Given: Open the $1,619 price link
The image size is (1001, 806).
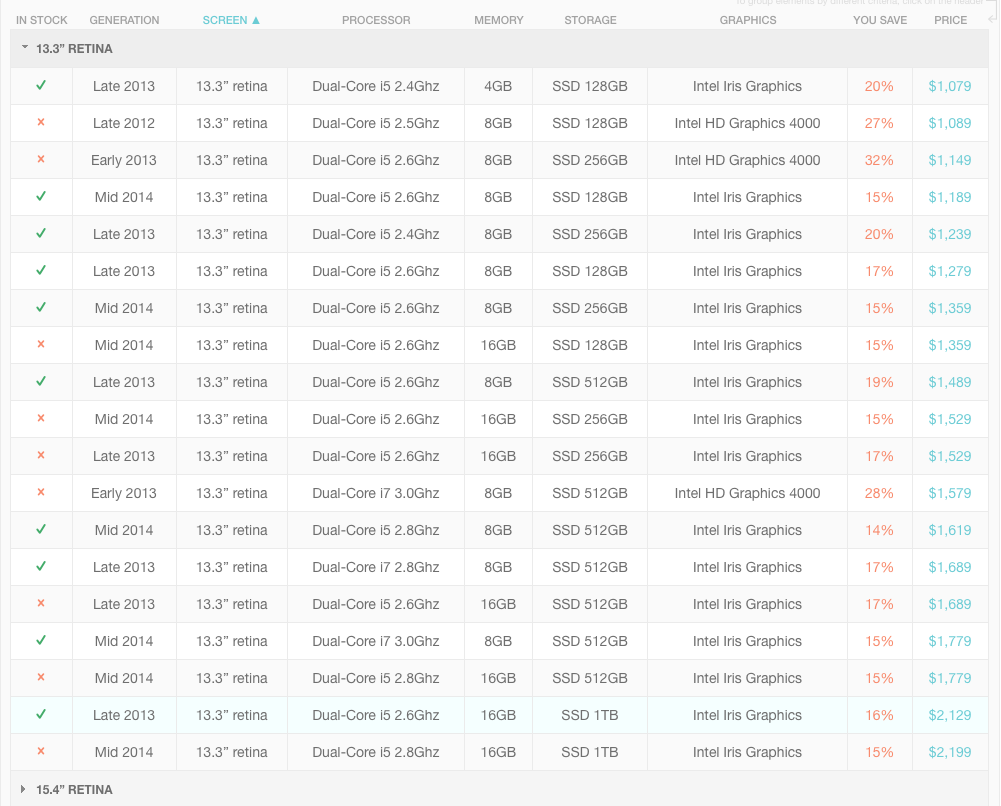Looking at the screenshot, I should tap(950, 530).
